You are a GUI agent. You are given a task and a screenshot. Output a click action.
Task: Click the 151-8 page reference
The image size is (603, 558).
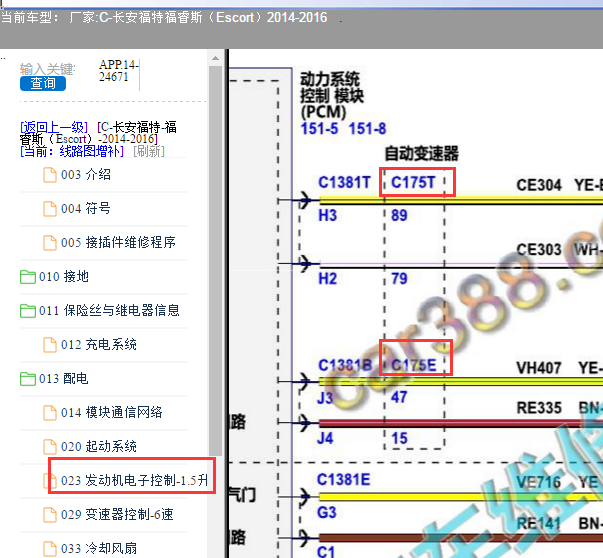click(x=367, y=129)
